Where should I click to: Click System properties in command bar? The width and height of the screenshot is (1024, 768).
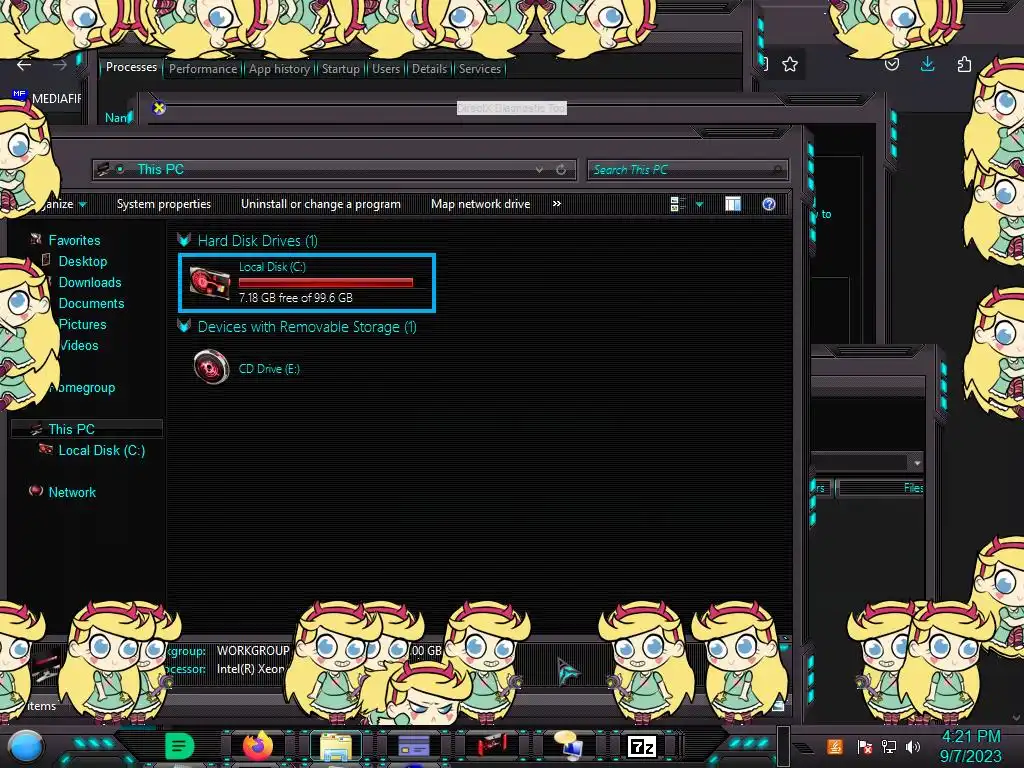tap(164, 204)
